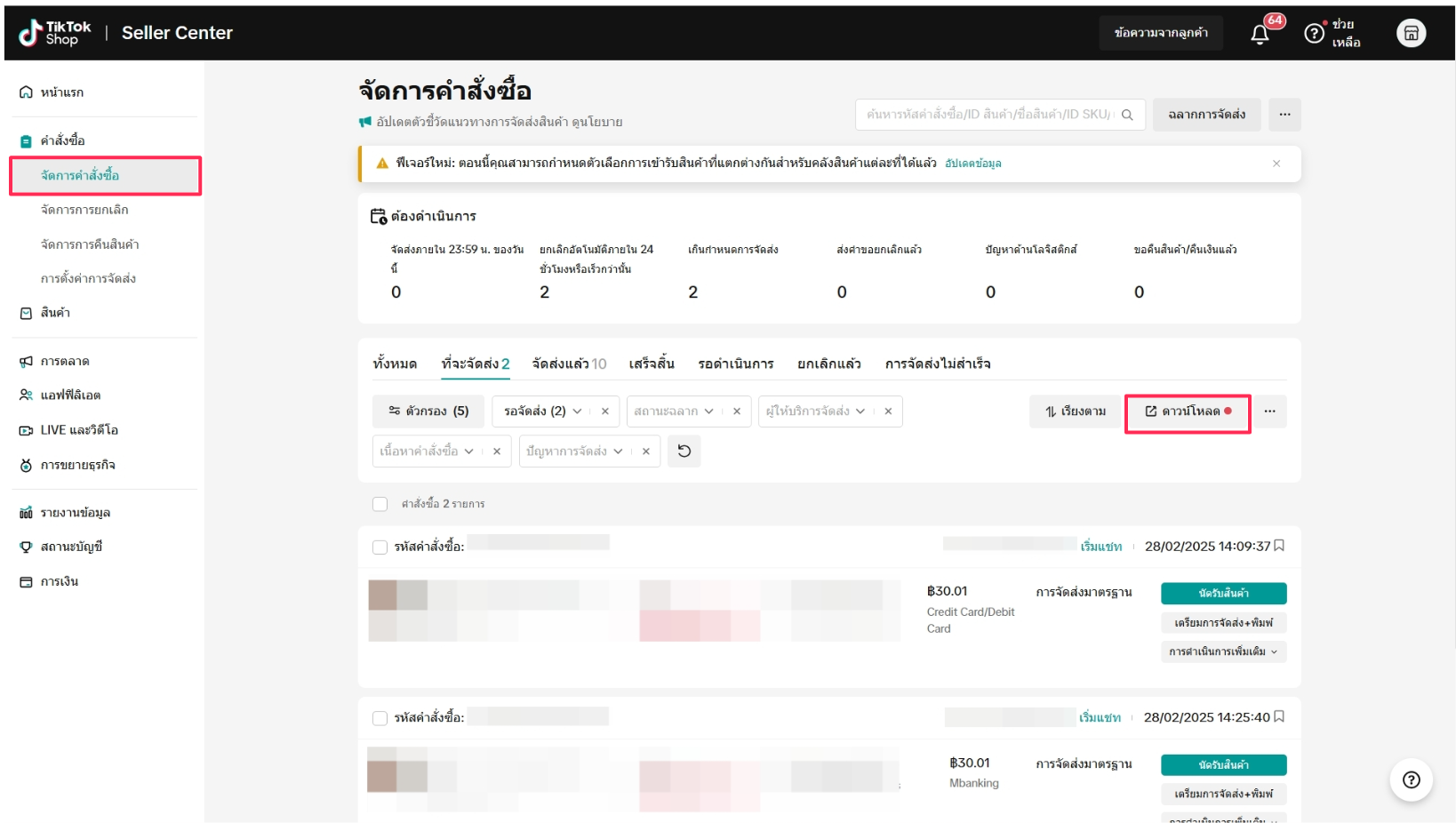Open the notifications bell
1456x823 pixels.
[1260, 34]
